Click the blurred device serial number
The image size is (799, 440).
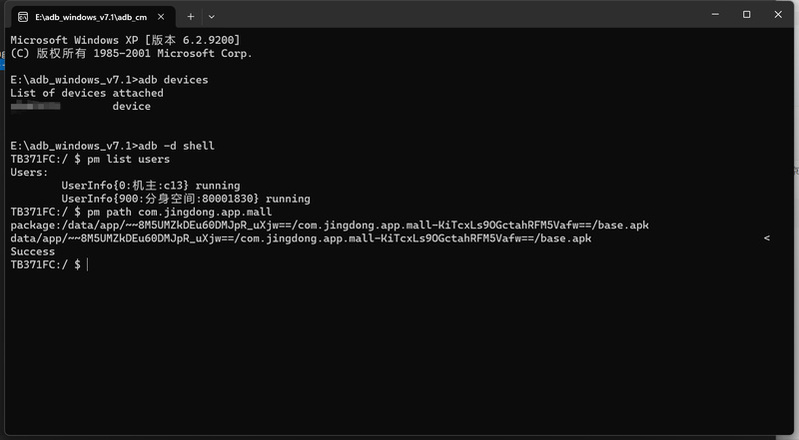coord(35,106)
